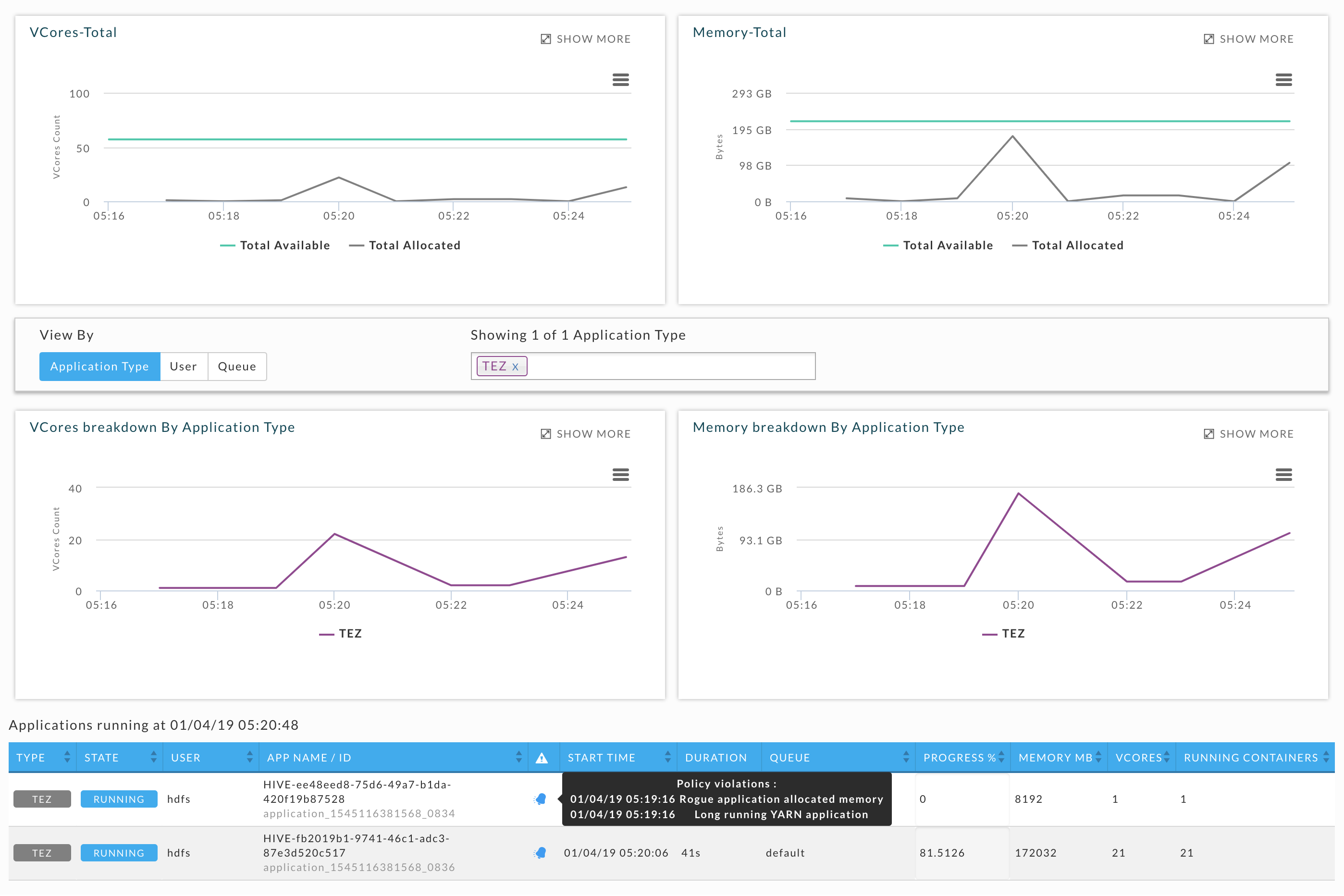
Task: Open Memory-Total chart hamburger menu
Action: (x=1283, y=79)
